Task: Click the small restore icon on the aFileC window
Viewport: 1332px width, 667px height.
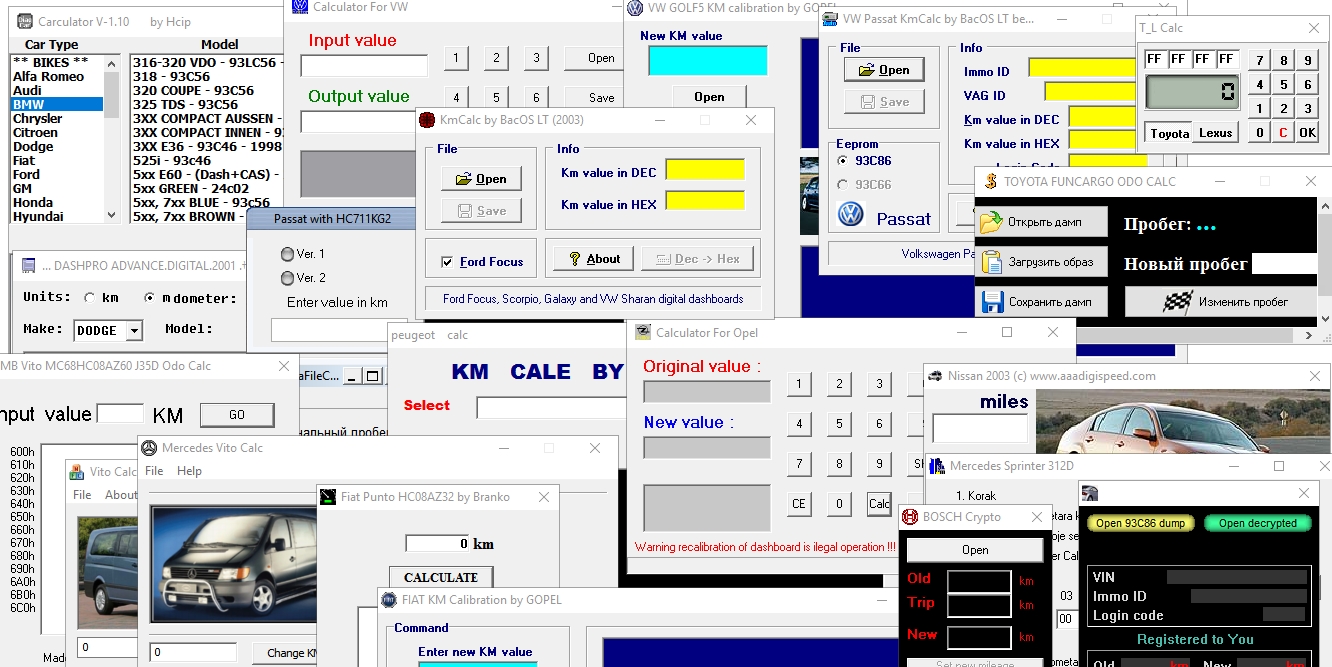Action: pos(372,376)
